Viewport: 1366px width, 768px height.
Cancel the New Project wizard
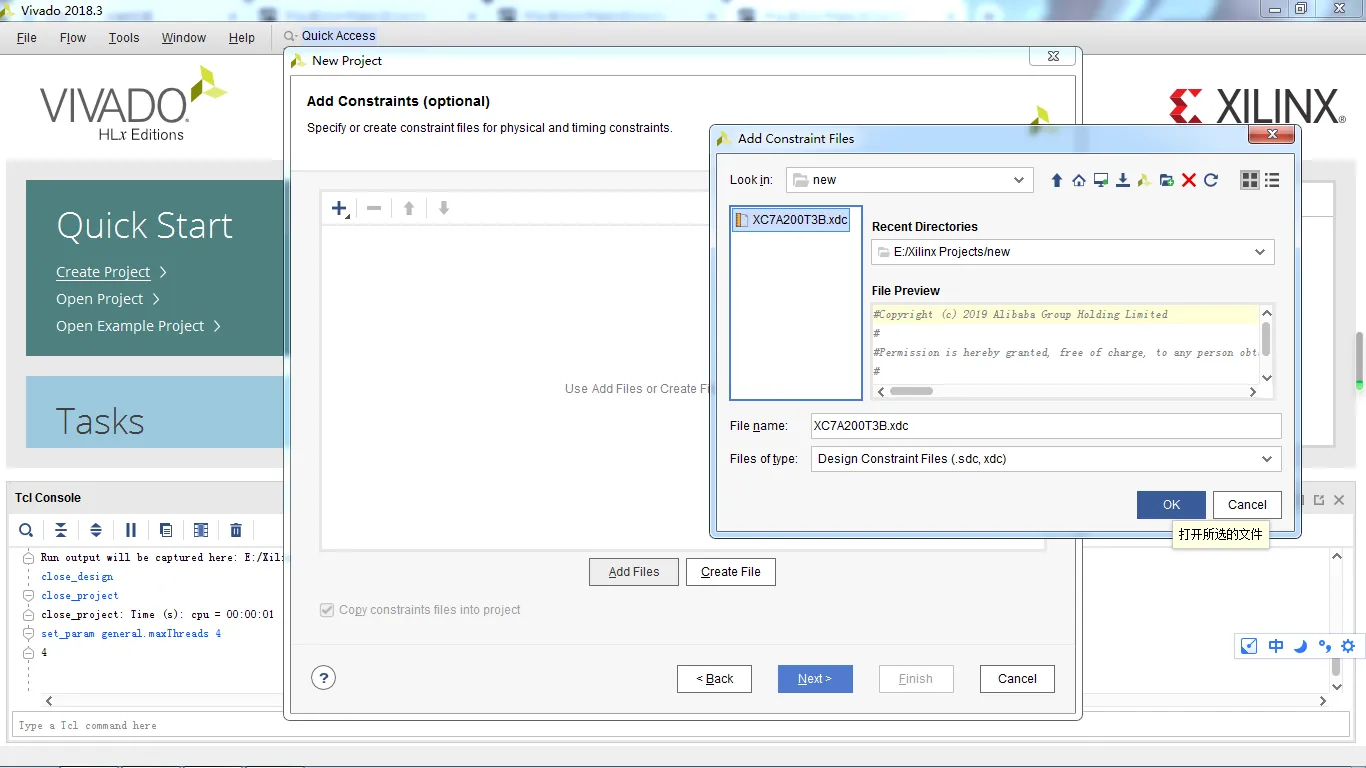tap(1017, 679)
